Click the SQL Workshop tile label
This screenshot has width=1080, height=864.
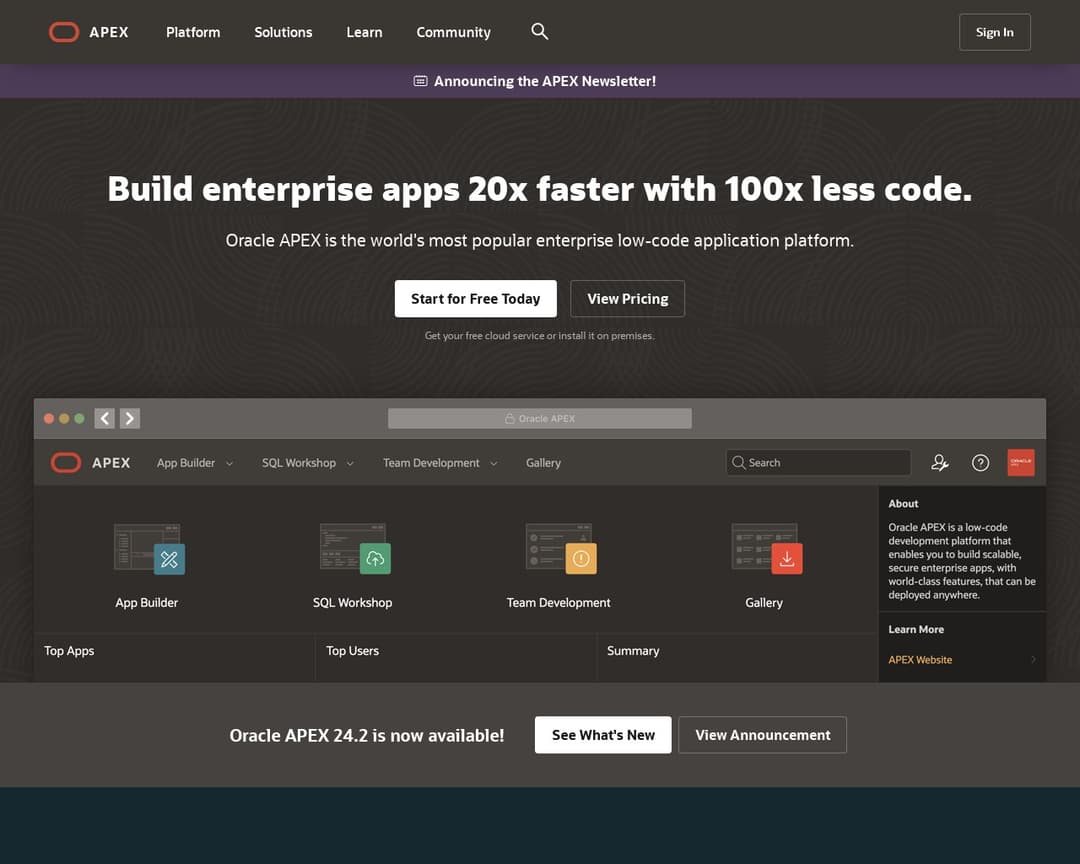coord(353,603)
